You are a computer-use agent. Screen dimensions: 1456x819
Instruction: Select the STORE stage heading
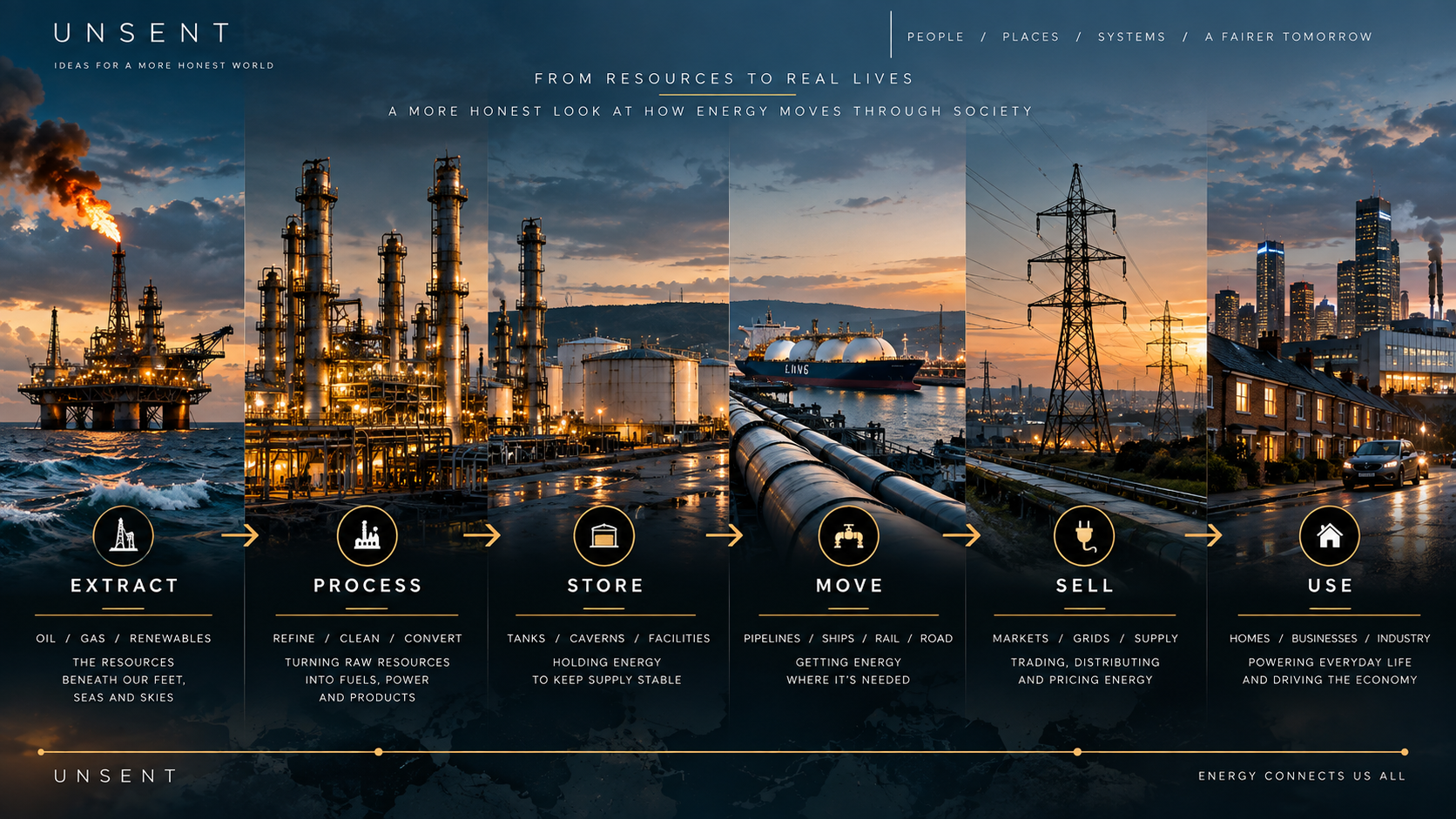pos(605,586)
